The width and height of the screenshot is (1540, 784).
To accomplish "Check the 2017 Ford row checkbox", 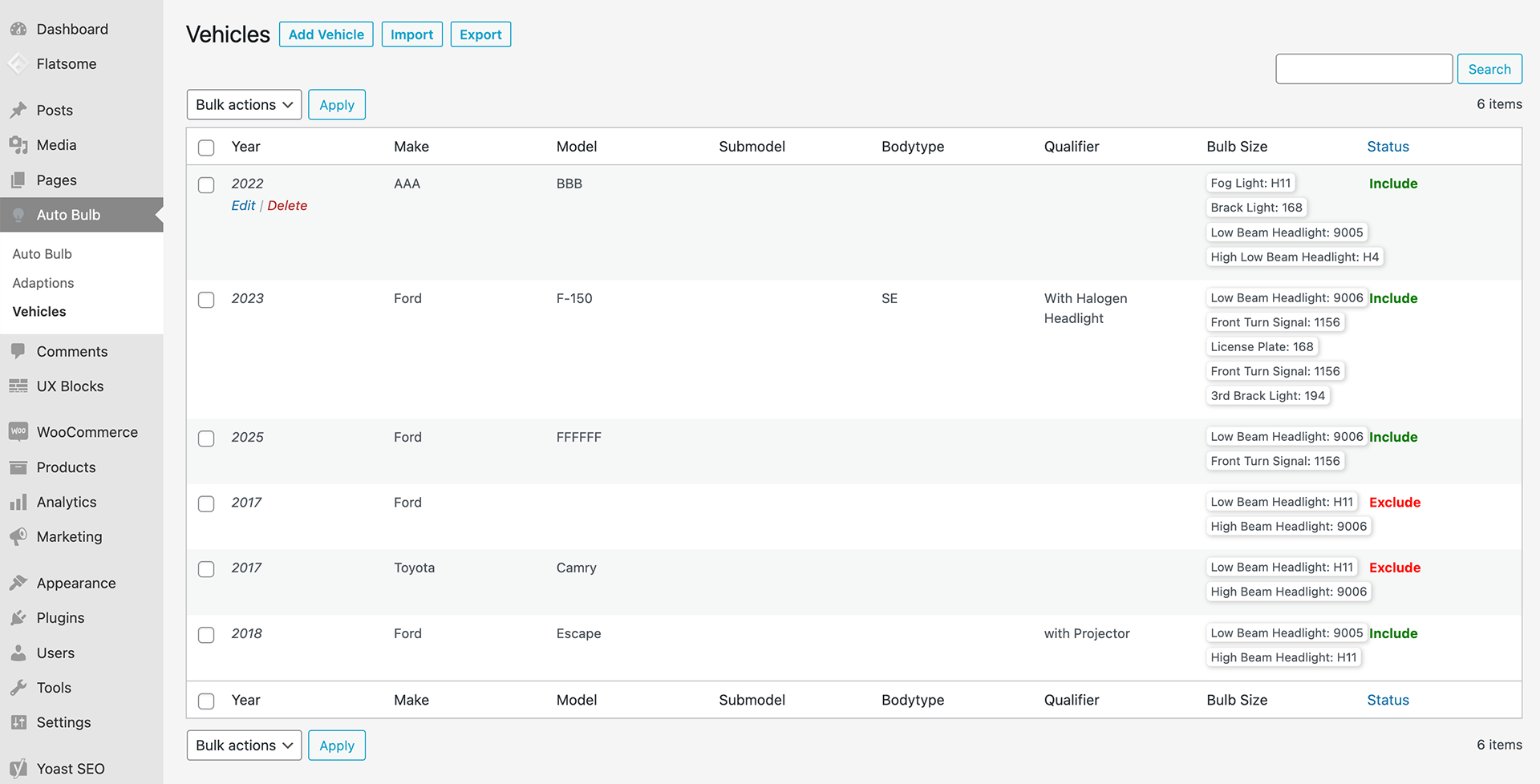I will coord(206,504).
